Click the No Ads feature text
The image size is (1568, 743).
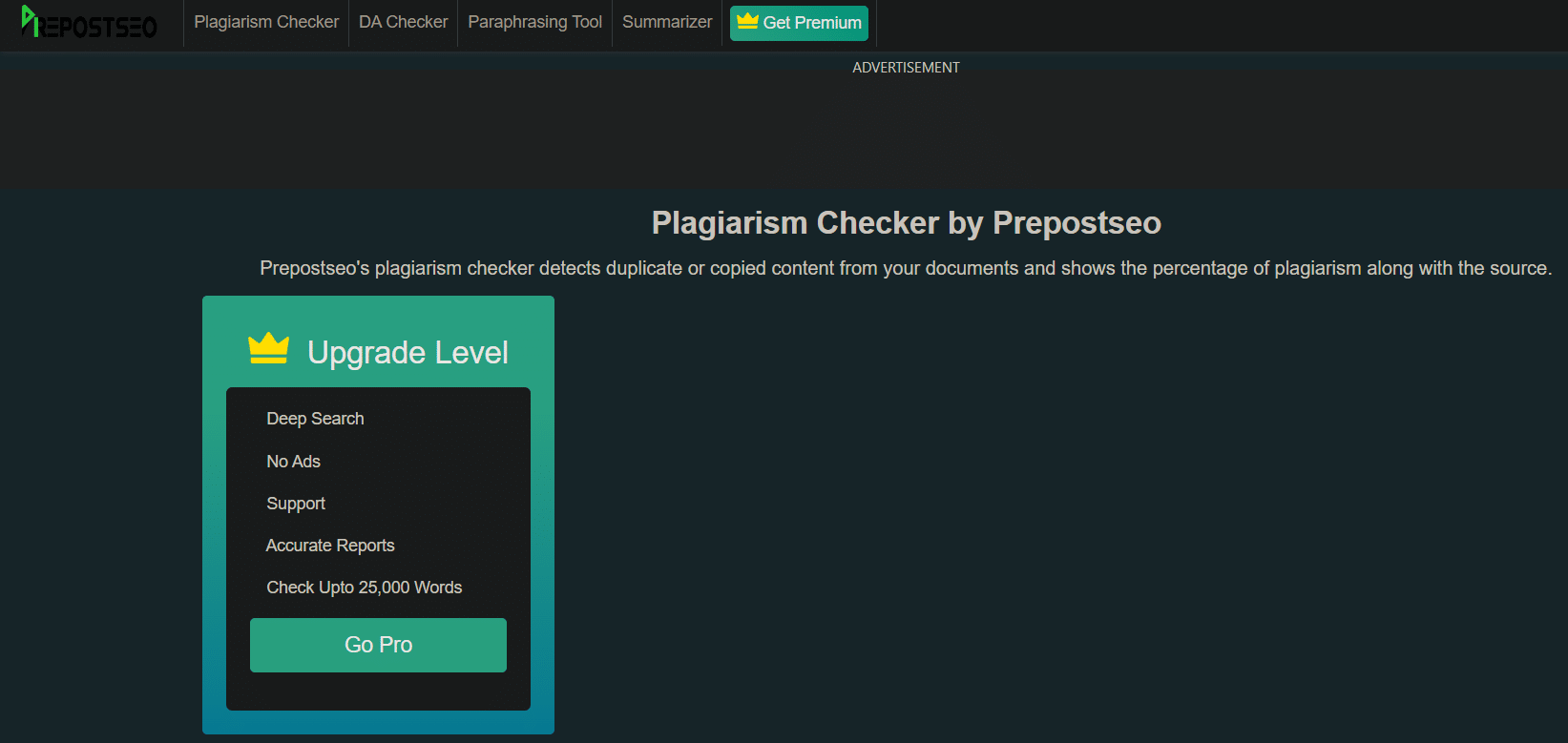[293, 462]
